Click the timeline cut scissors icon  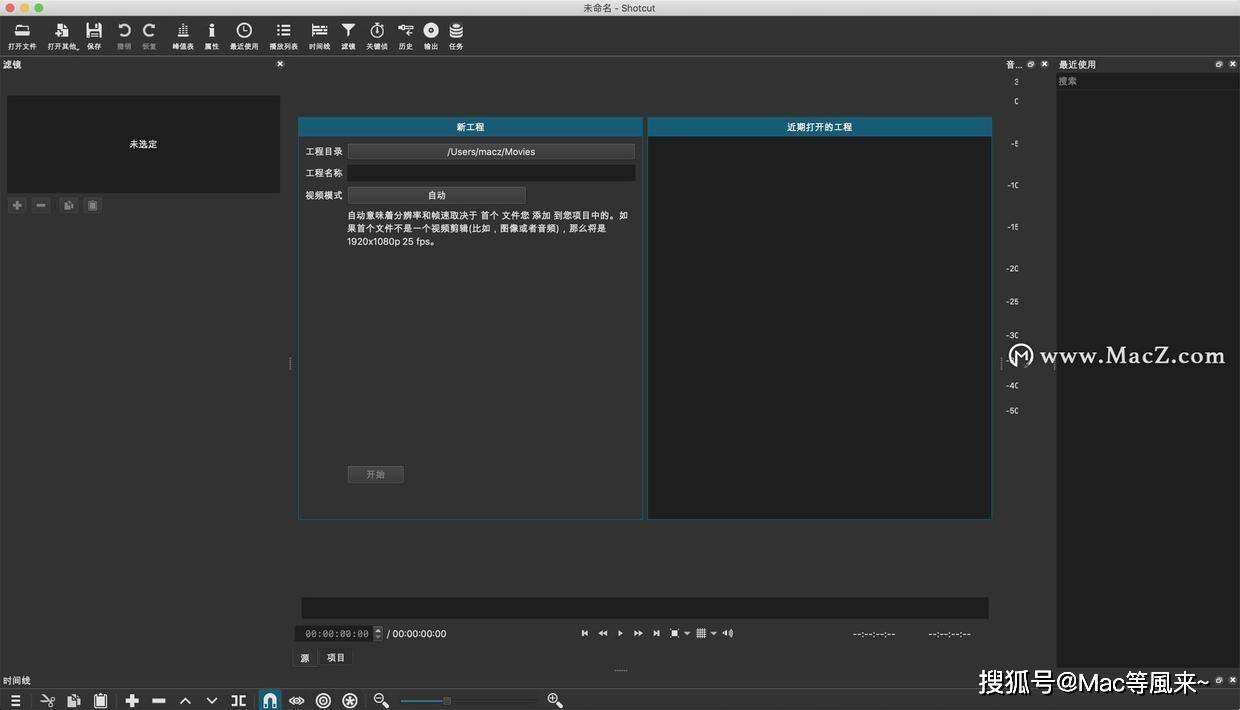click(47, 701)
